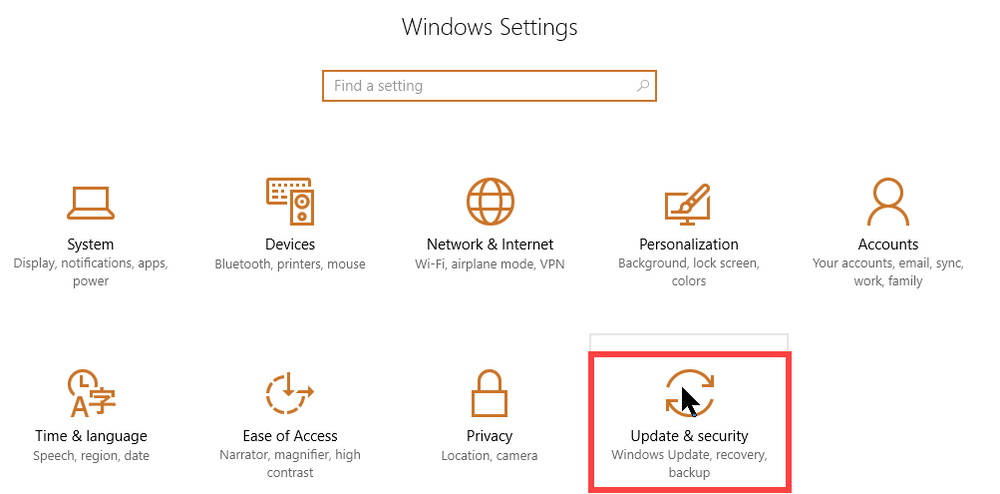This screenshot has height=494, width=1000.
Task: Select the Update & security refresh arrows icon
Action: tap(689, 393)
